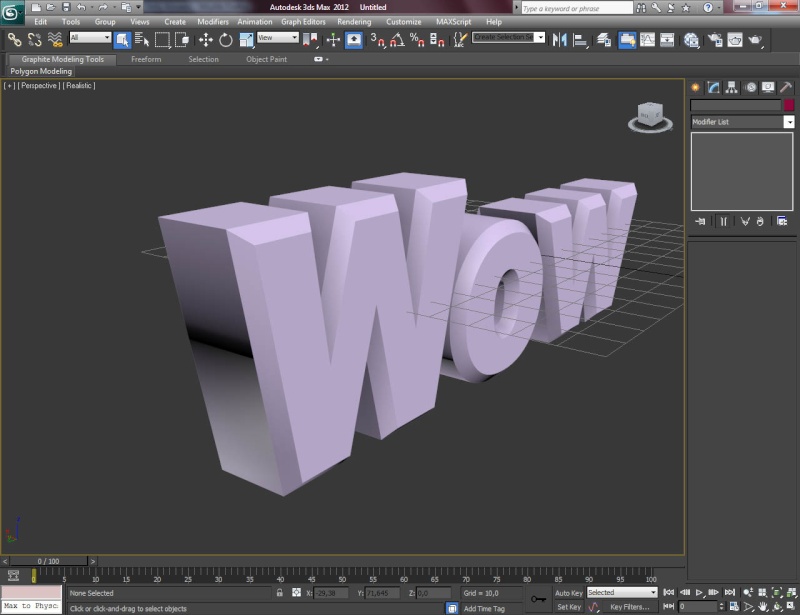The image size is (800, 615).
Task: Select the Rotate tool
Action: (226, 40)
